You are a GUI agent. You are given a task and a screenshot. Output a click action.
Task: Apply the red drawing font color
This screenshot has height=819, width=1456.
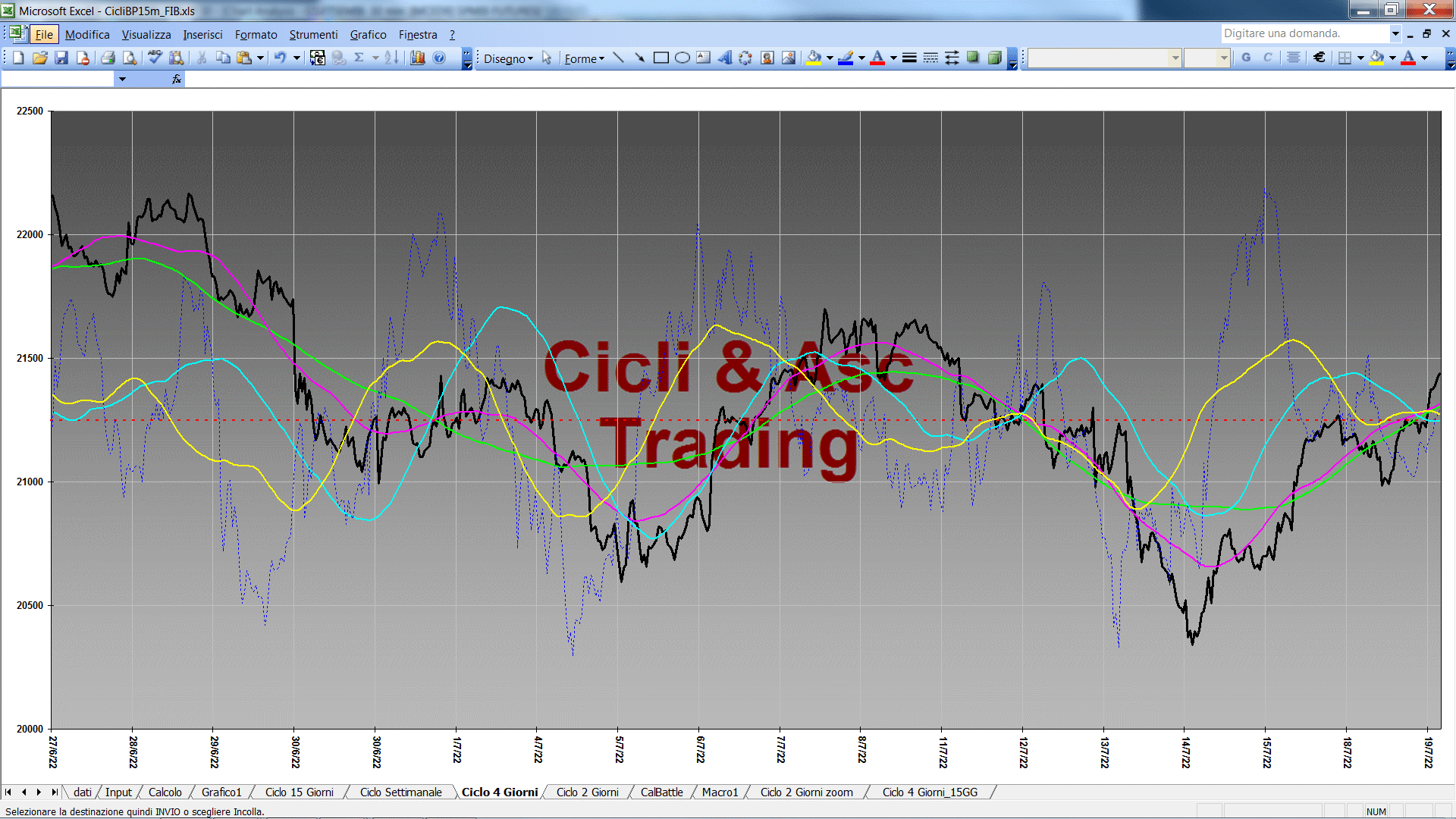tap(877, 58)
